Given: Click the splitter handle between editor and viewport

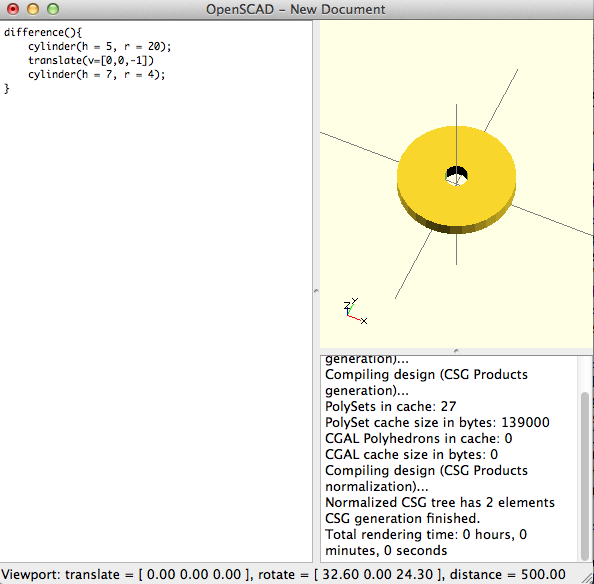Looking at the screenshot, I should [316, 291].
